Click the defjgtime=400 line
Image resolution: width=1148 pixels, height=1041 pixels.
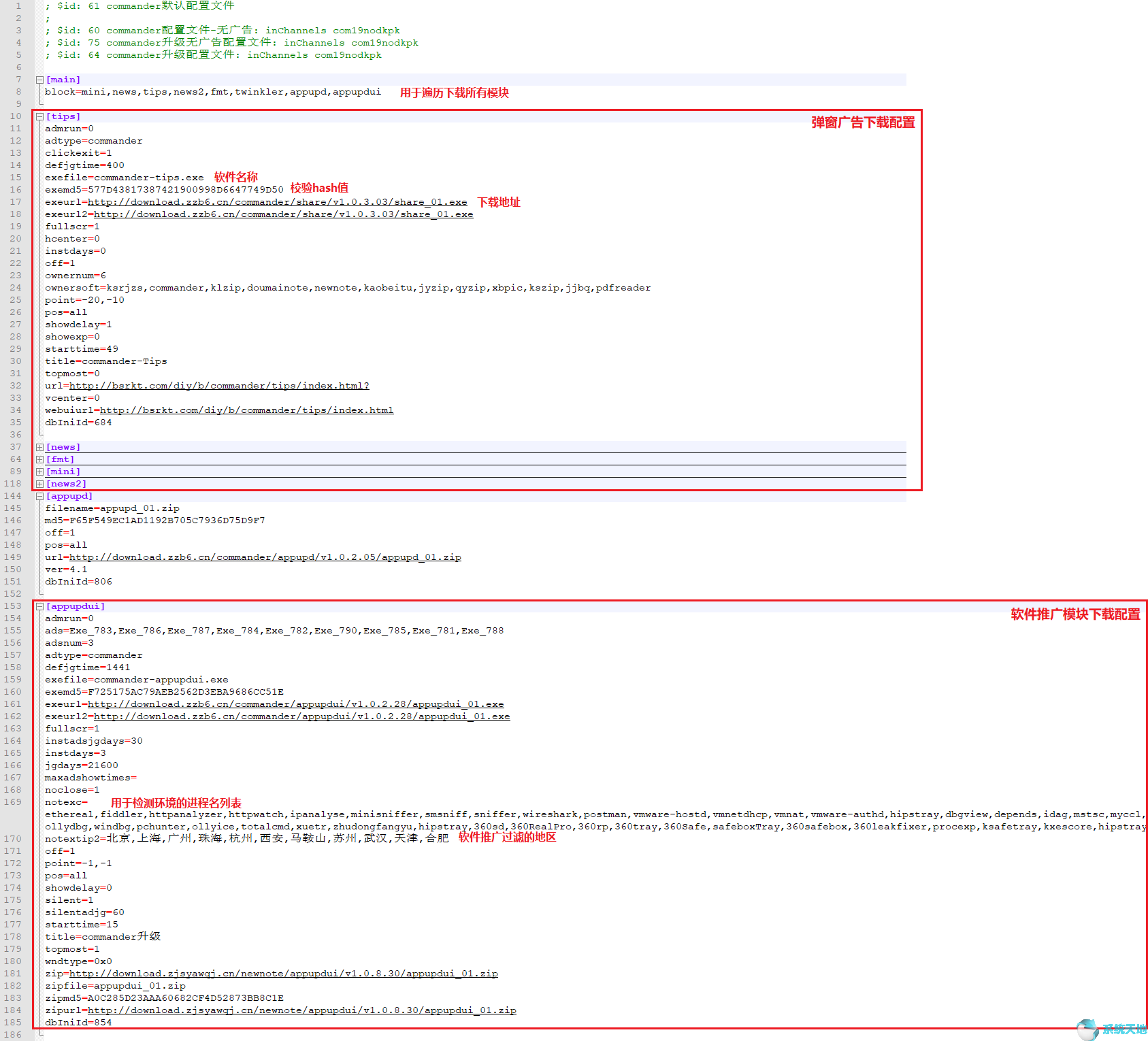click(84, 165)
